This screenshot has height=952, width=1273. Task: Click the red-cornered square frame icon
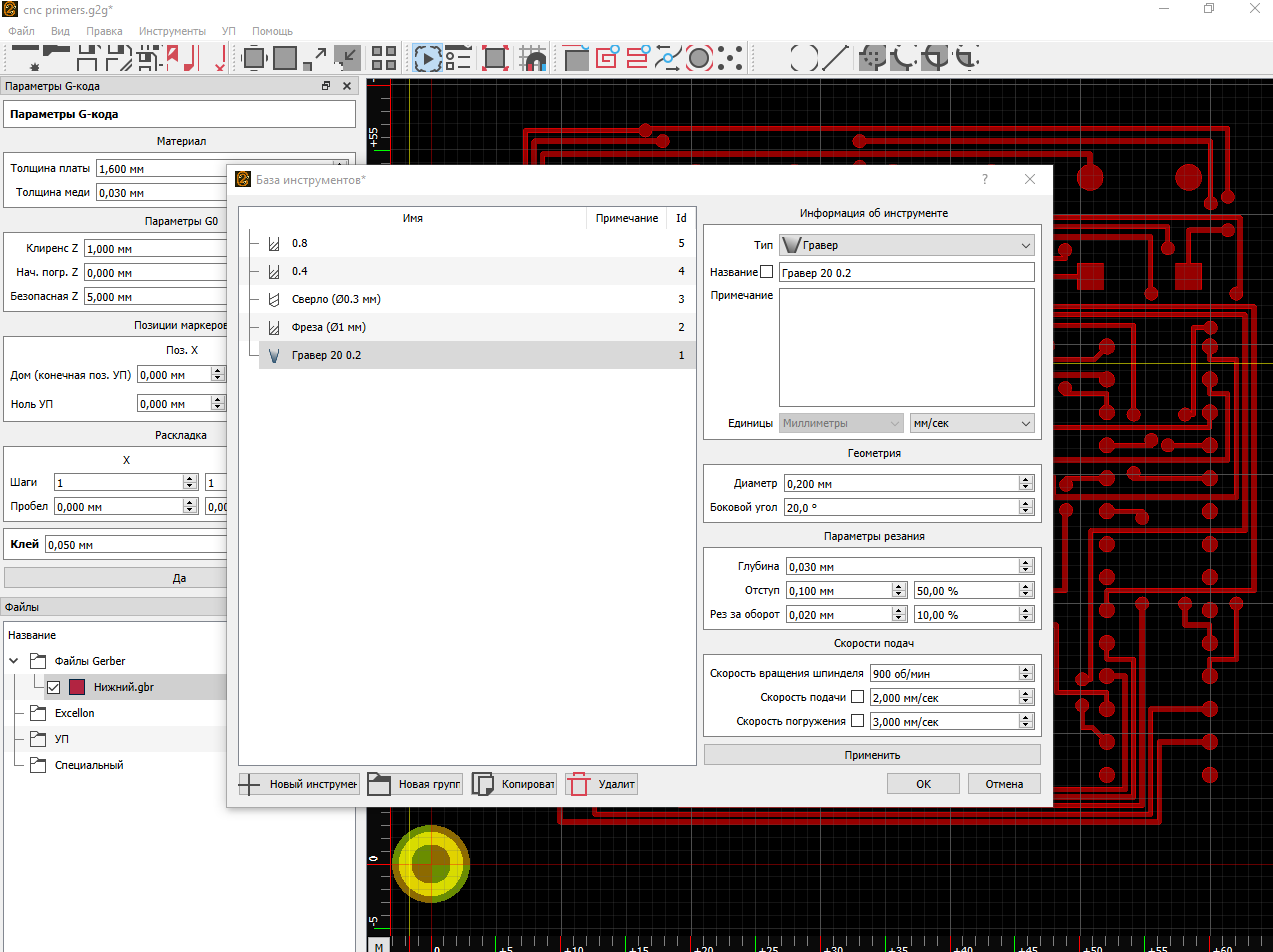(495, 57)
